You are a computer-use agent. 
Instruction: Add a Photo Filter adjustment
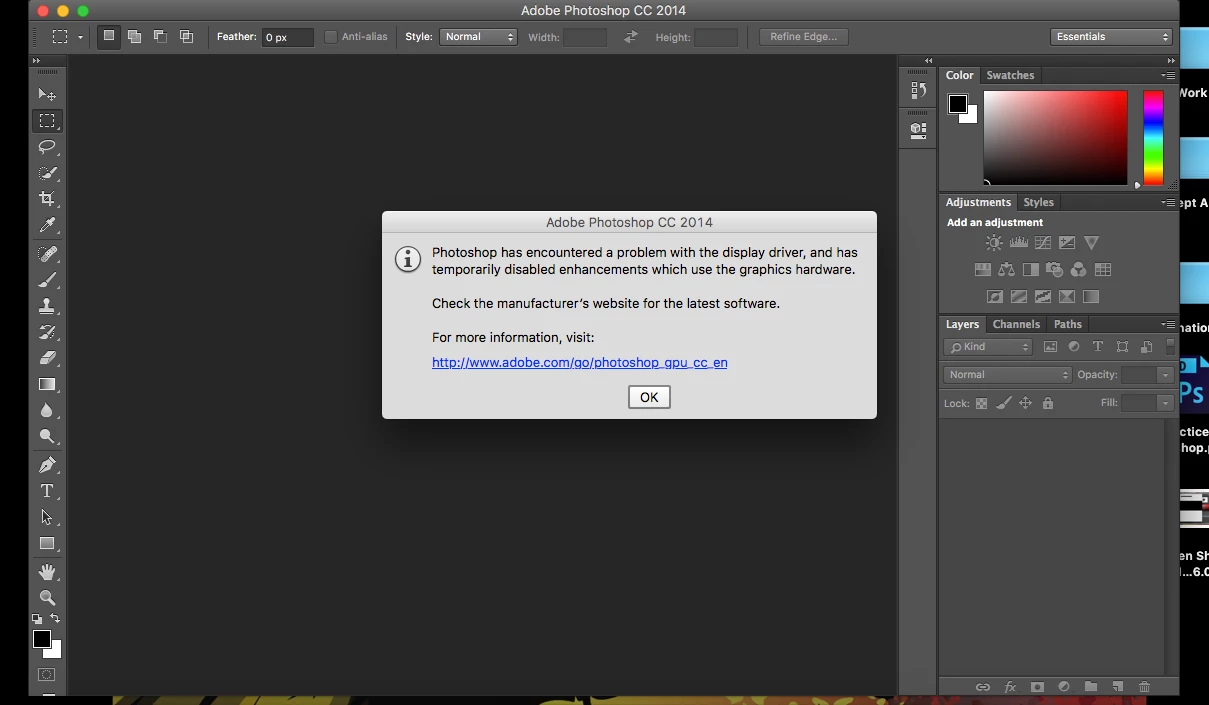(1054, 270)
